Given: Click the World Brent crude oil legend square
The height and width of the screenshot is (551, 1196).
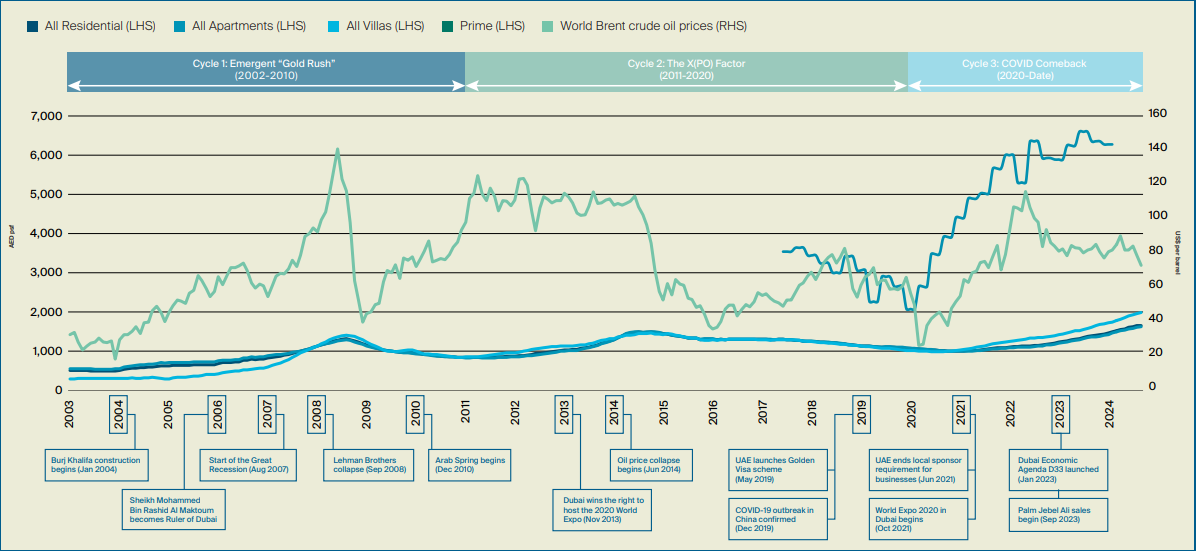Looking at the screenshot, I should [548, 26].
